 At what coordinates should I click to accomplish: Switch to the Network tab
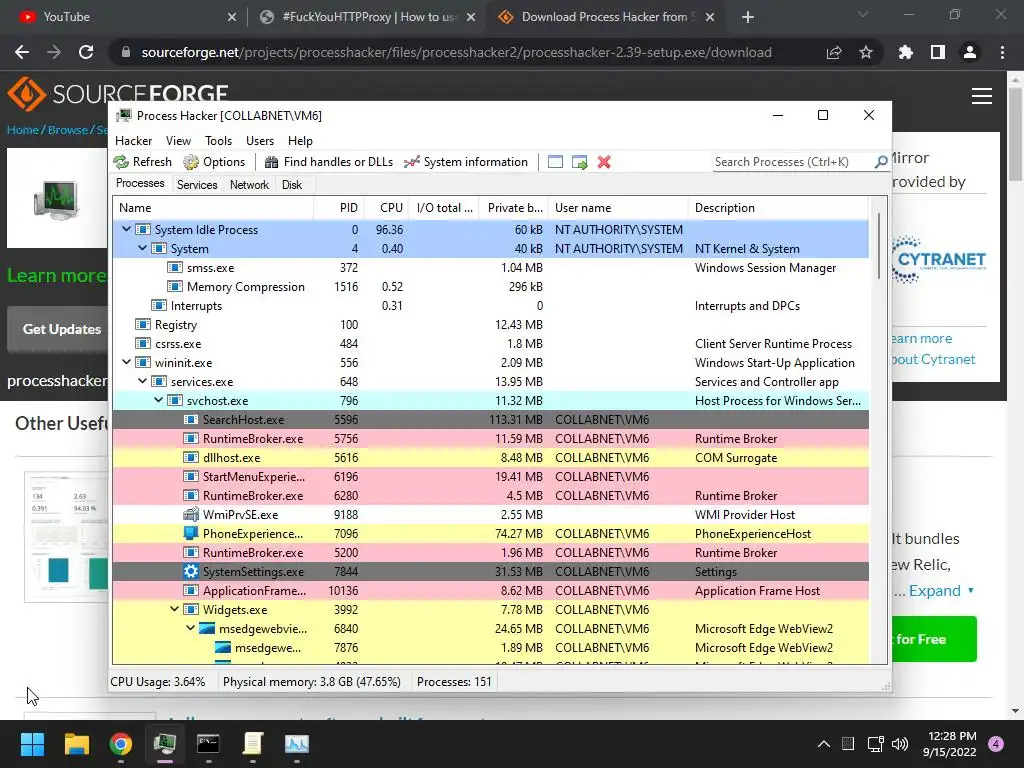pos(249,185)
